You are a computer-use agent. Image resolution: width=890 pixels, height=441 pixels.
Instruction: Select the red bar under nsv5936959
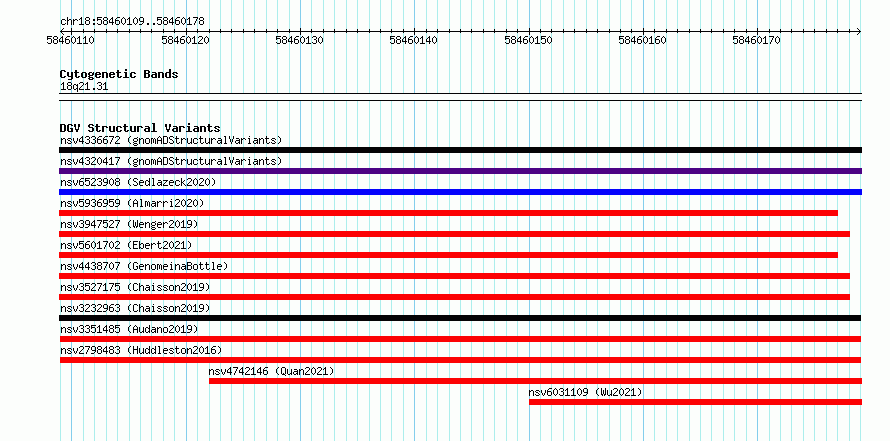[x=448, y=213]
